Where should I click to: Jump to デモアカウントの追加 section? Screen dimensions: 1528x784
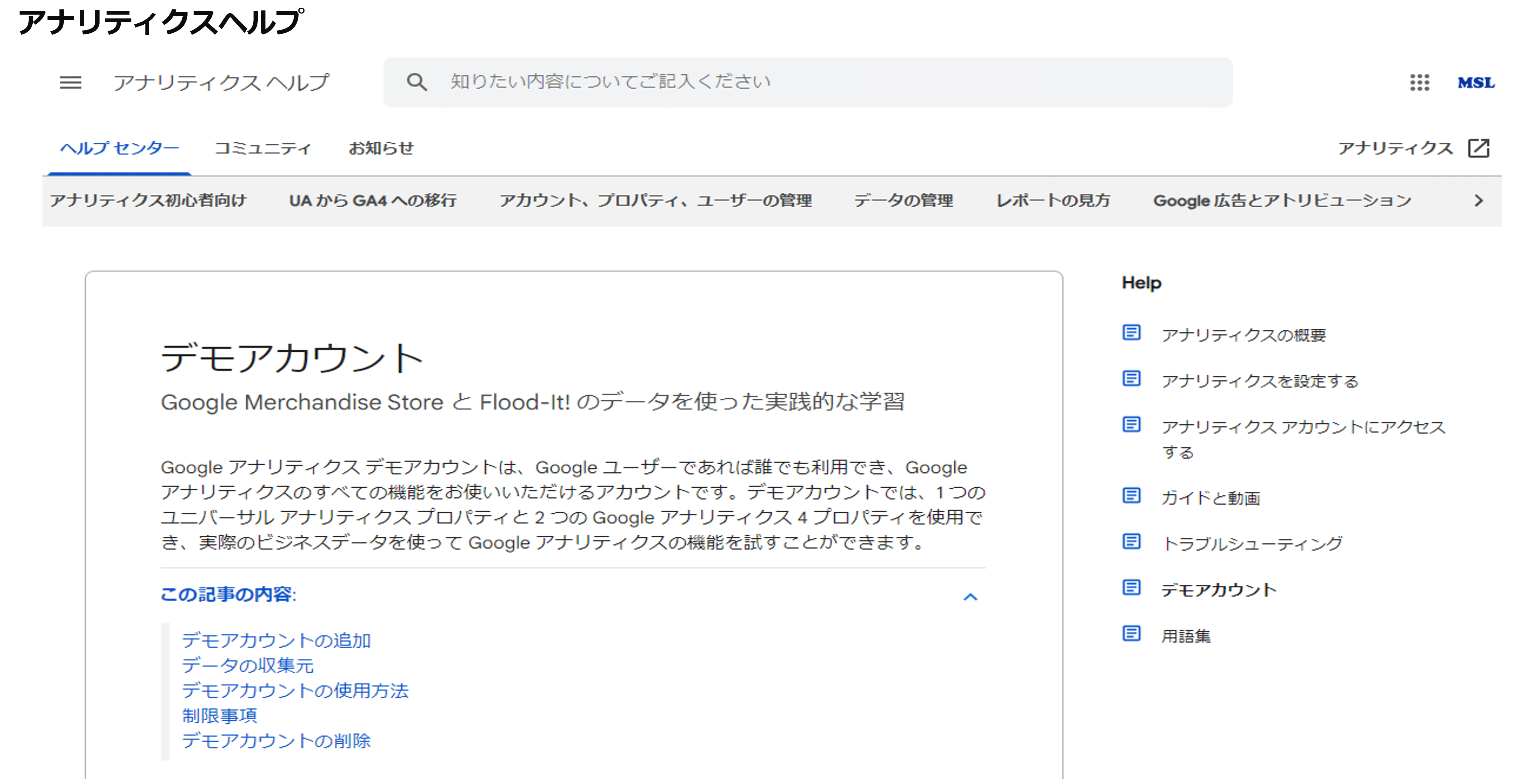click(276, 640)
